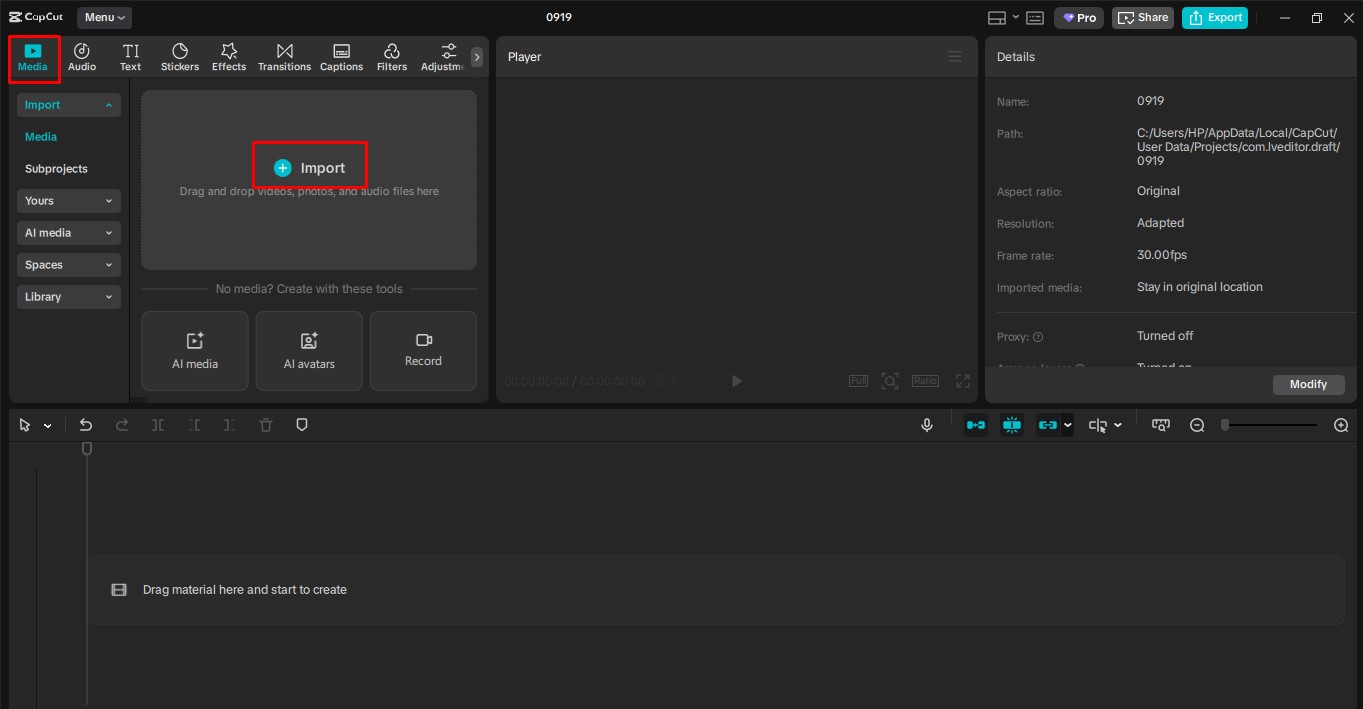The width and height of the screenshot is (1363, 709).
Task: Browse the Transitions panel
Action: tap(284, 56)
